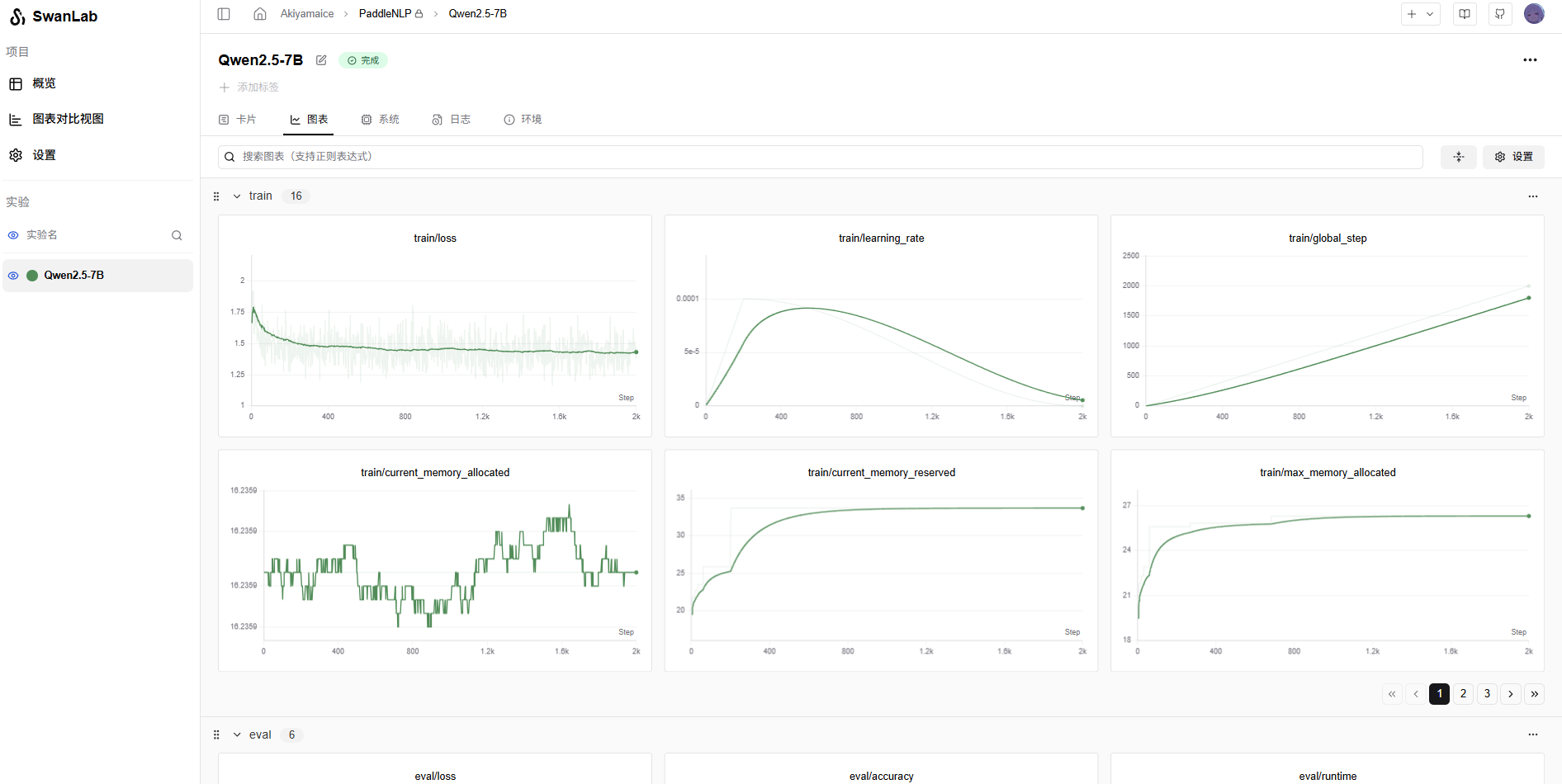1562x784 pixels.
Task: Select pagination page 1
Action: [x=1439, y=694]
